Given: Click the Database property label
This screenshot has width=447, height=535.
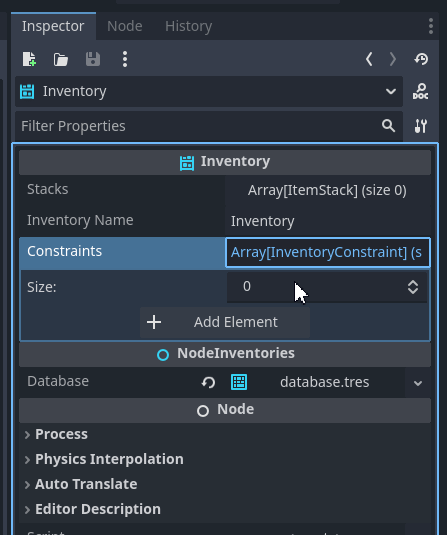Looking at the screenshot, I should click(58, 381).
